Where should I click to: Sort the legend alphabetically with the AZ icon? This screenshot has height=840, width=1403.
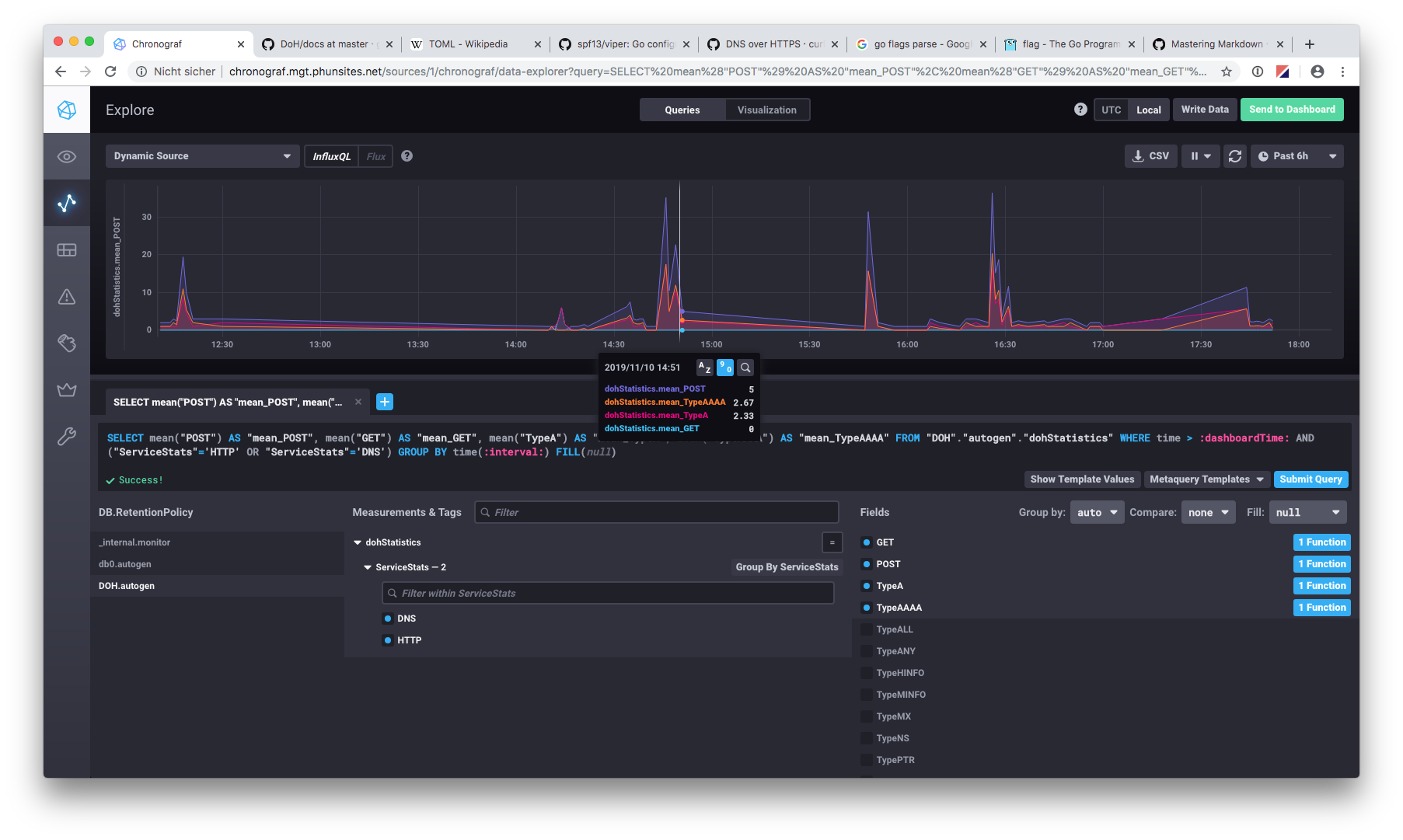pyautogui.click(x=705, y=368)
